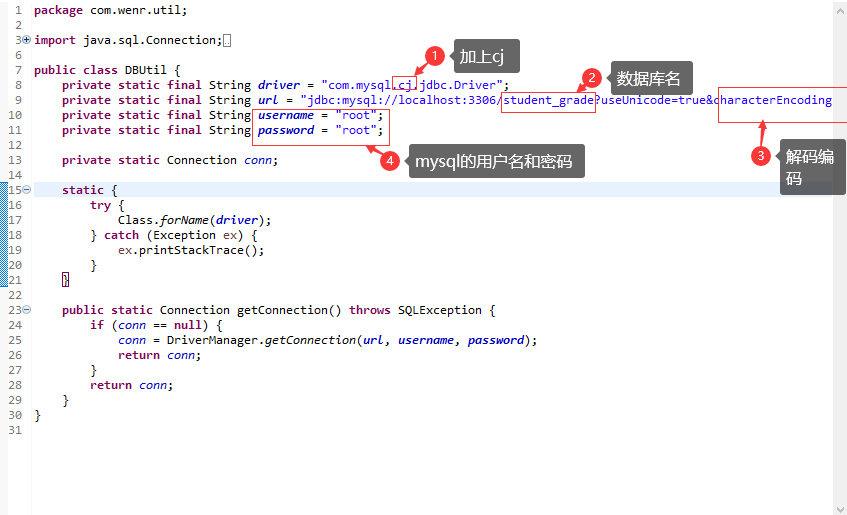Click "forName" in Class.forName(driver)

(x=184, y=220)
